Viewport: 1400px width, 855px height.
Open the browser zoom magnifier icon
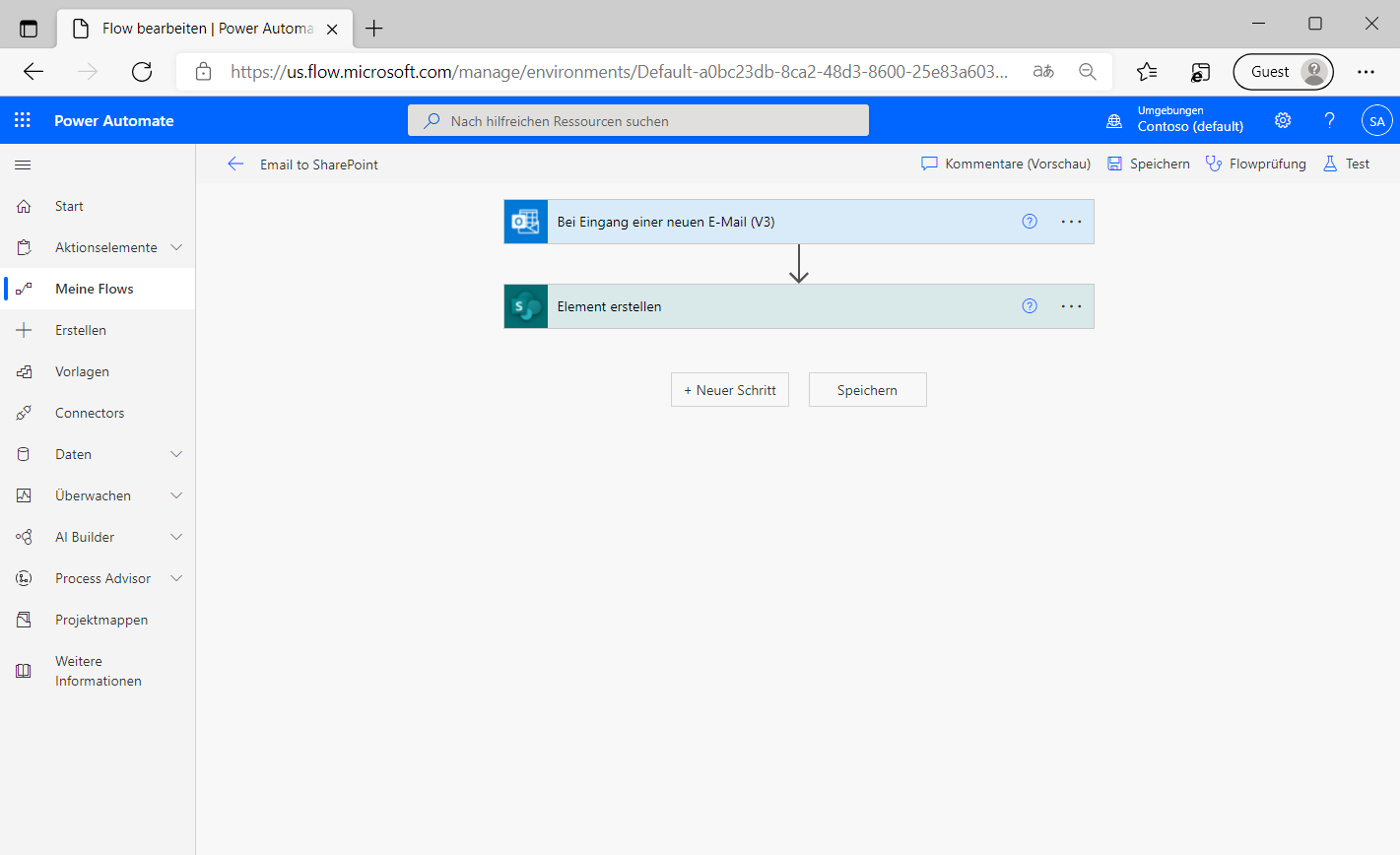1088,71
